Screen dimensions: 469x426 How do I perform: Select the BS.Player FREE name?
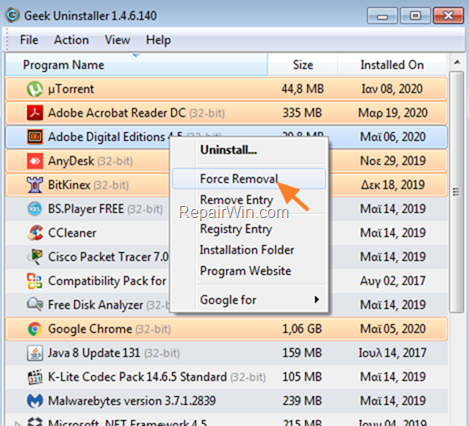tap(86, 209)
